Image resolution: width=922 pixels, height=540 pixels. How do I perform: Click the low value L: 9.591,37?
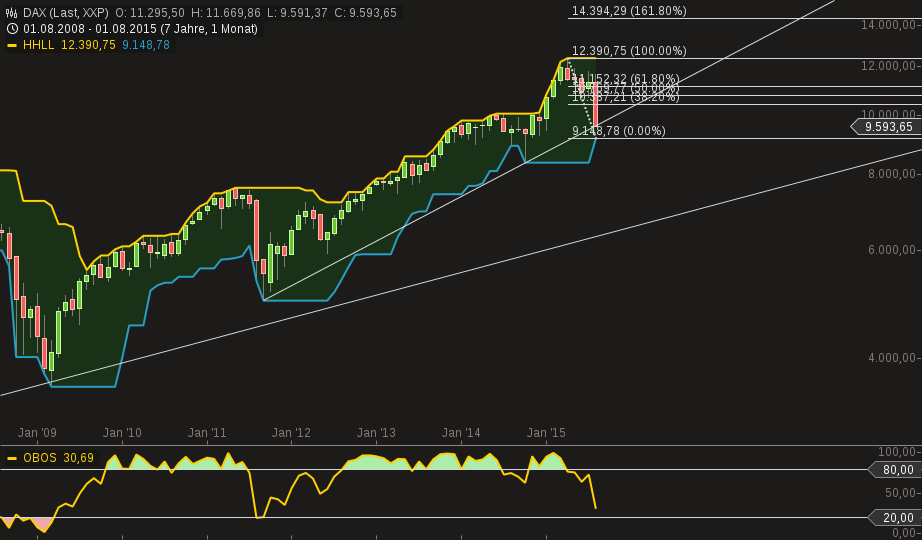(x=297, y=12)
